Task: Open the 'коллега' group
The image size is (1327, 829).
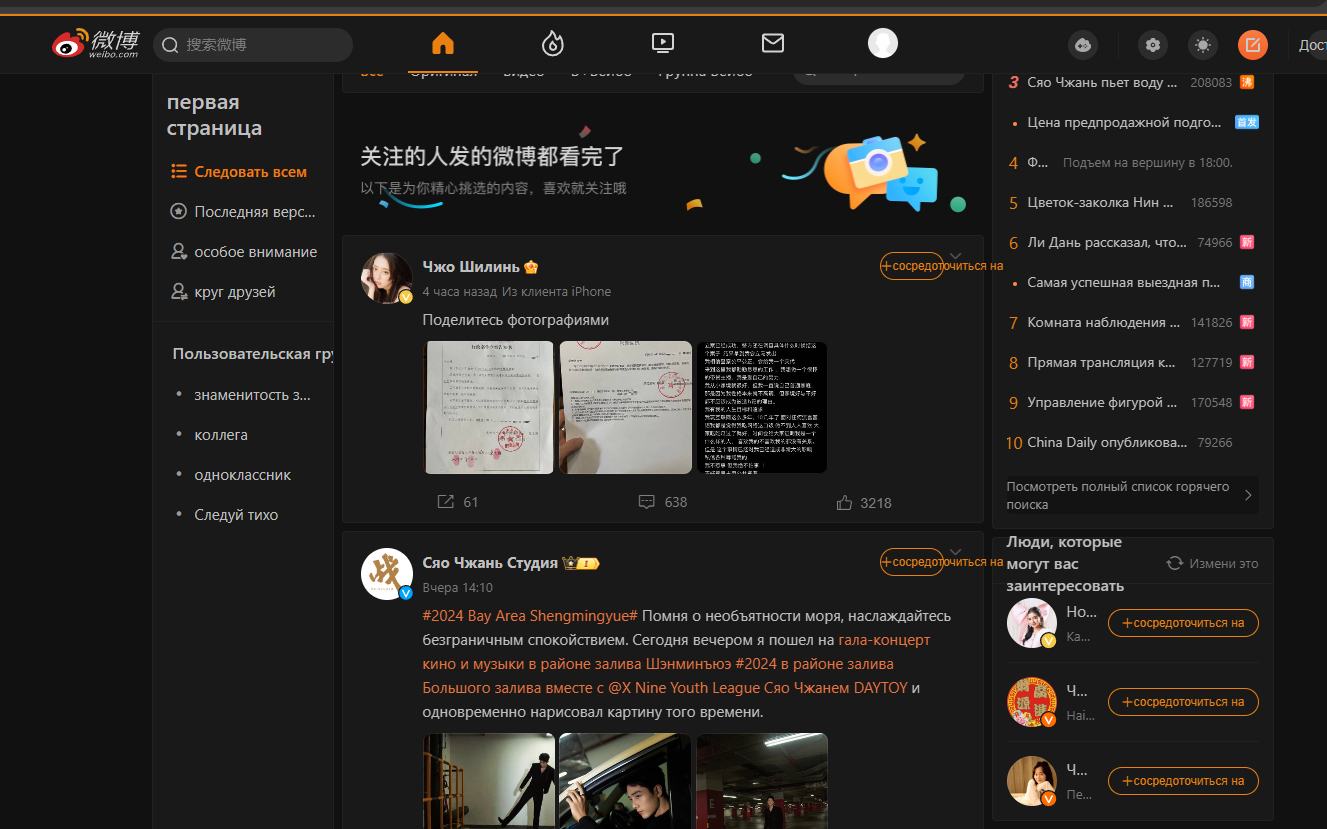Action: [221, 435]
